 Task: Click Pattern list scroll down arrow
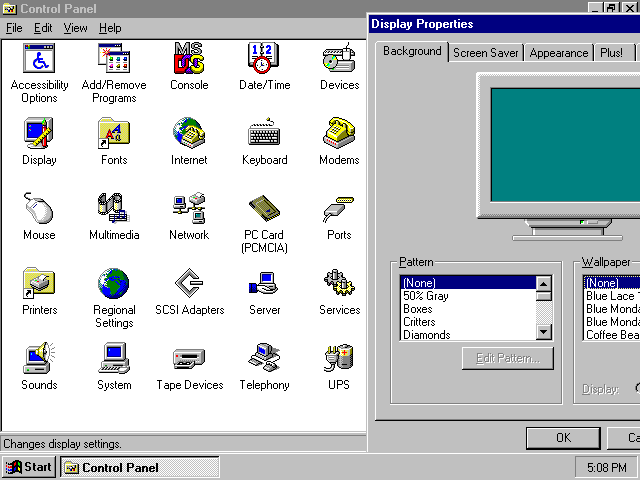click(x=544, y=332)
